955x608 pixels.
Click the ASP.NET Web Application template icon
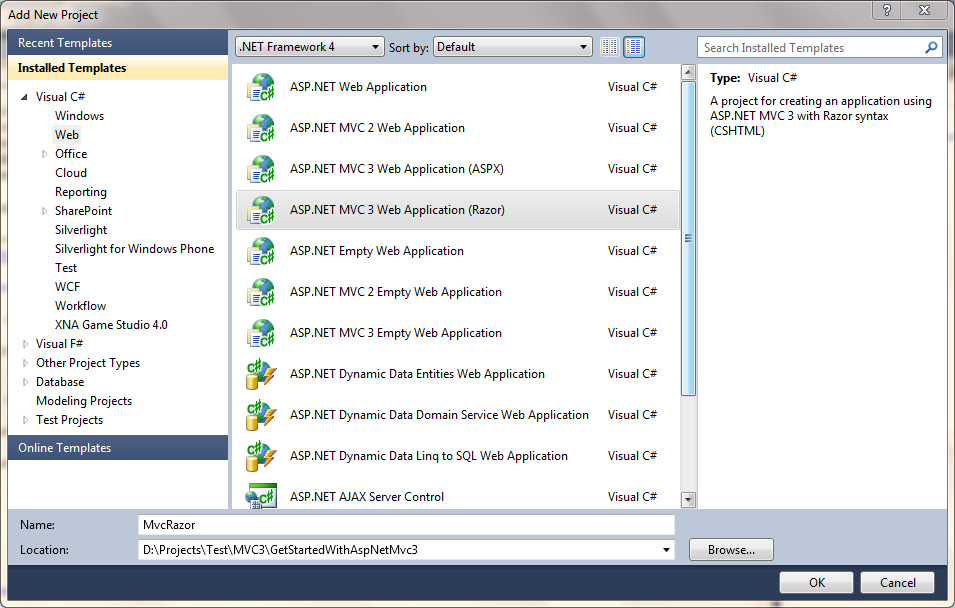coord(261,87)
